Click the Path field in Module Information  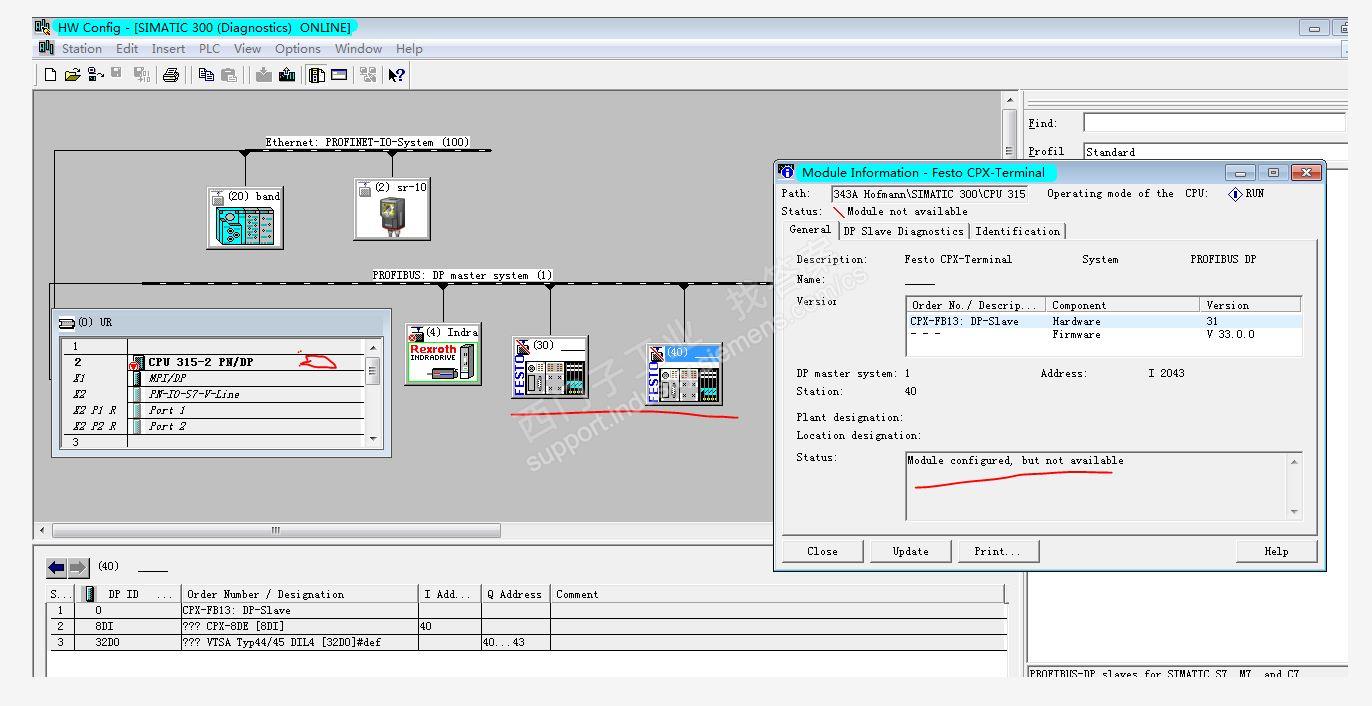pyautogui.click(x=929, y=194)
